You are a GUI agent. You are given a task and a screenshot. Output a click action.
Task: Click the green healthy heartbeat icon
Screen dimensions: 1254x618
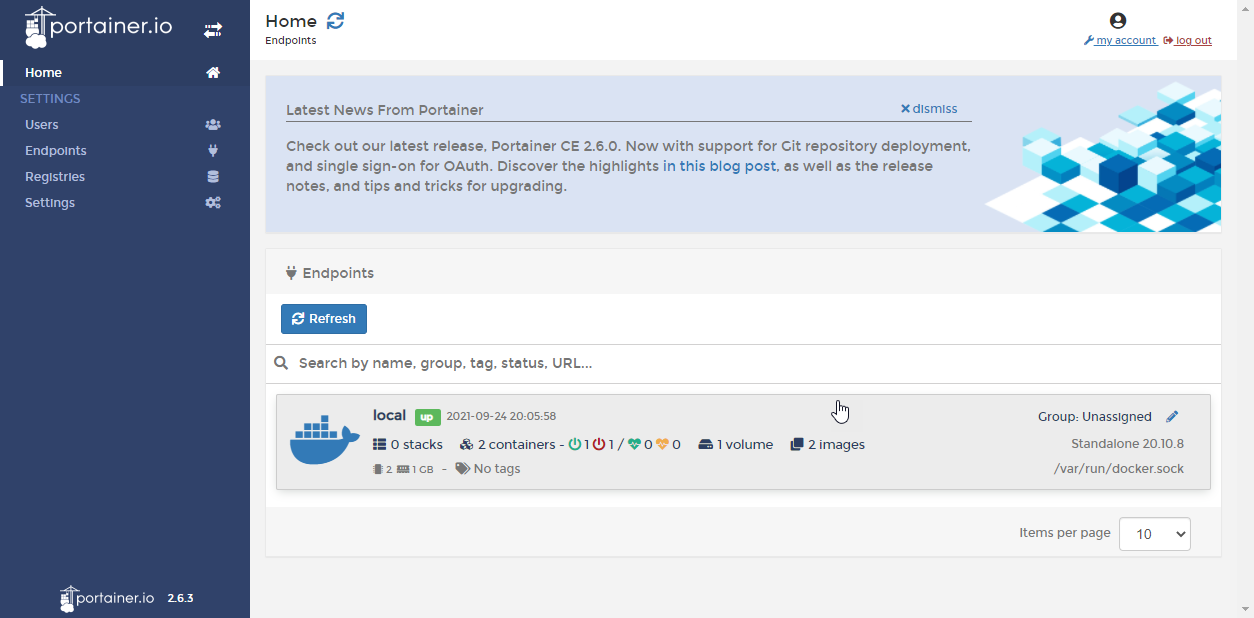click(x=634, y=444)
